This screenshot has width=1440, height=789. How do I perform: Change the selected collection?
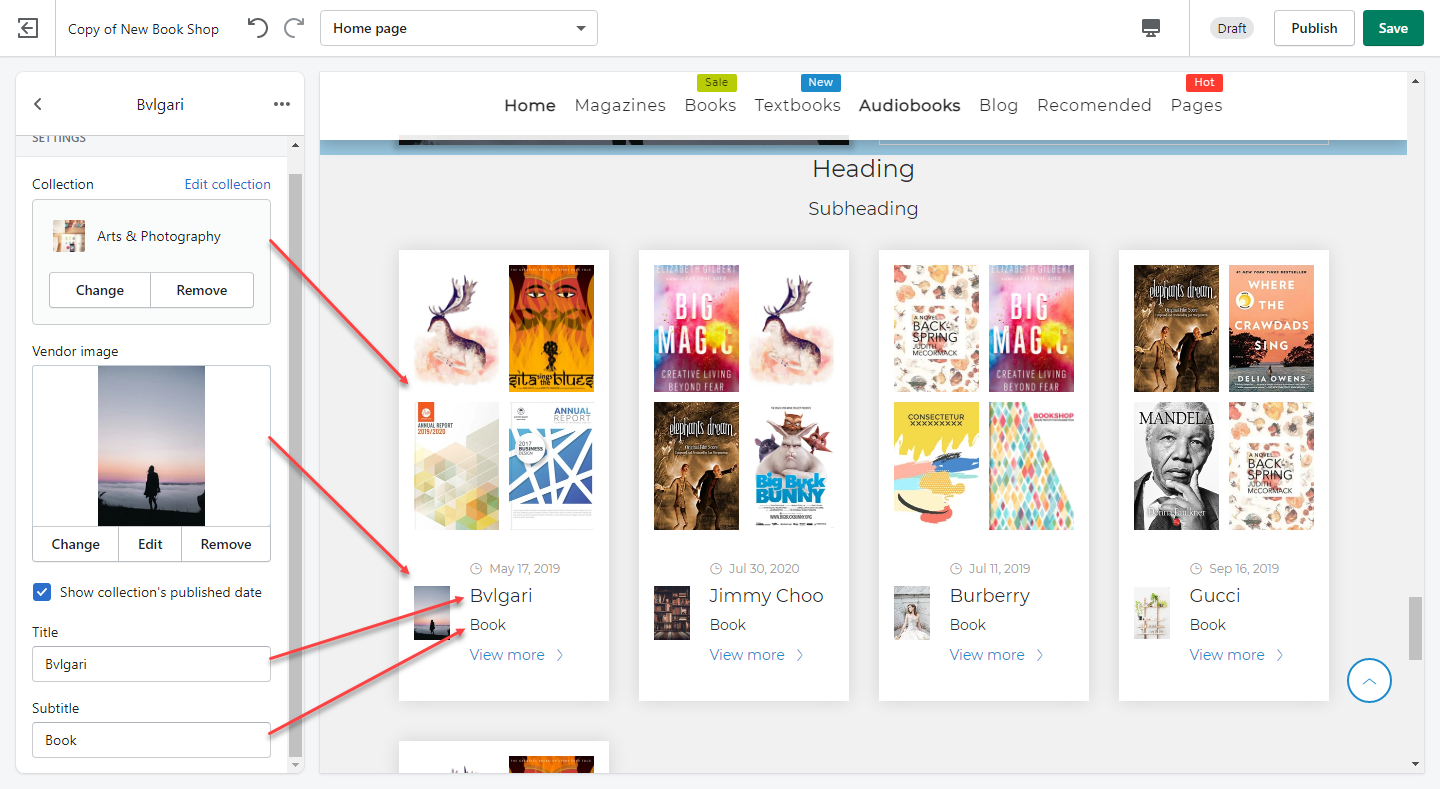[100, 290]
